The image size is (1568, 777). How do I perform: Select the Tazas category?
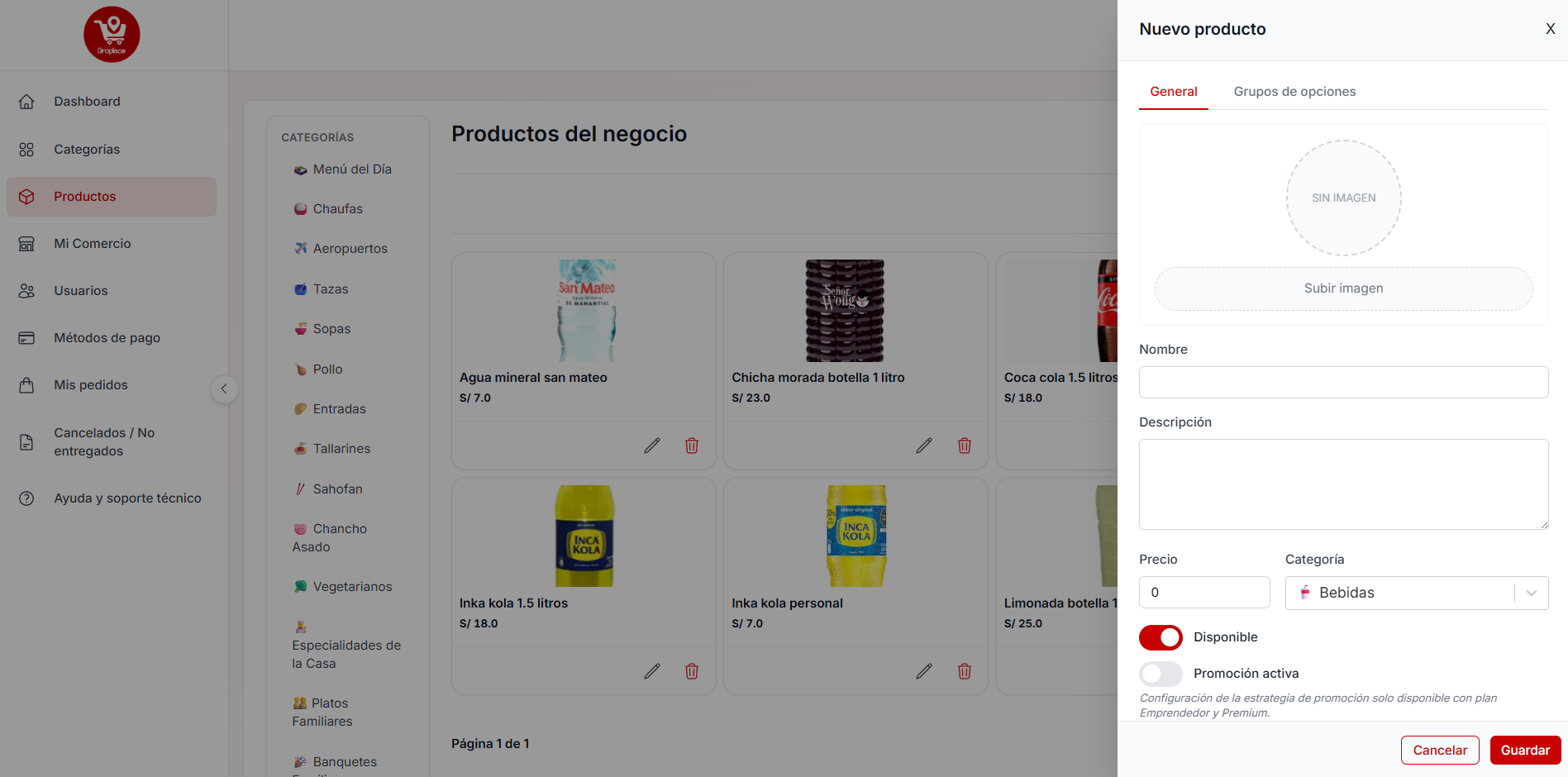coord(322,289)
